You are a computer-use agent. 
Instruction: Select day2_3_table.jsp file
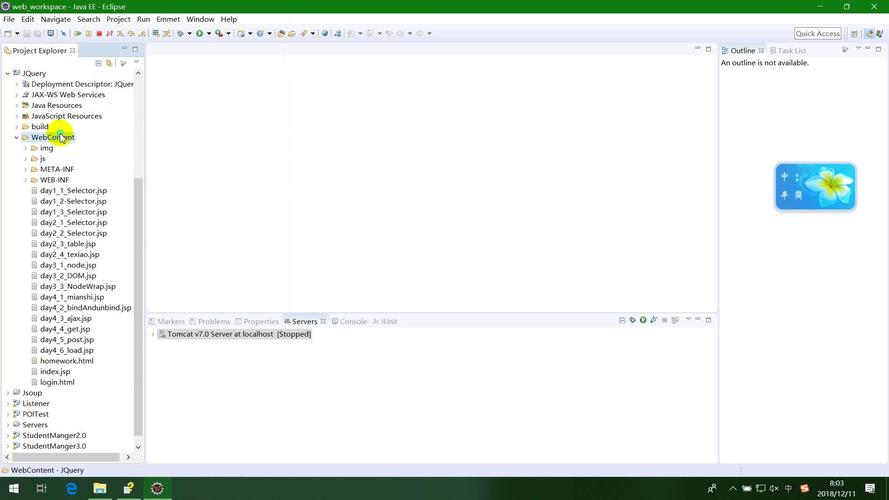click(68, 244)
